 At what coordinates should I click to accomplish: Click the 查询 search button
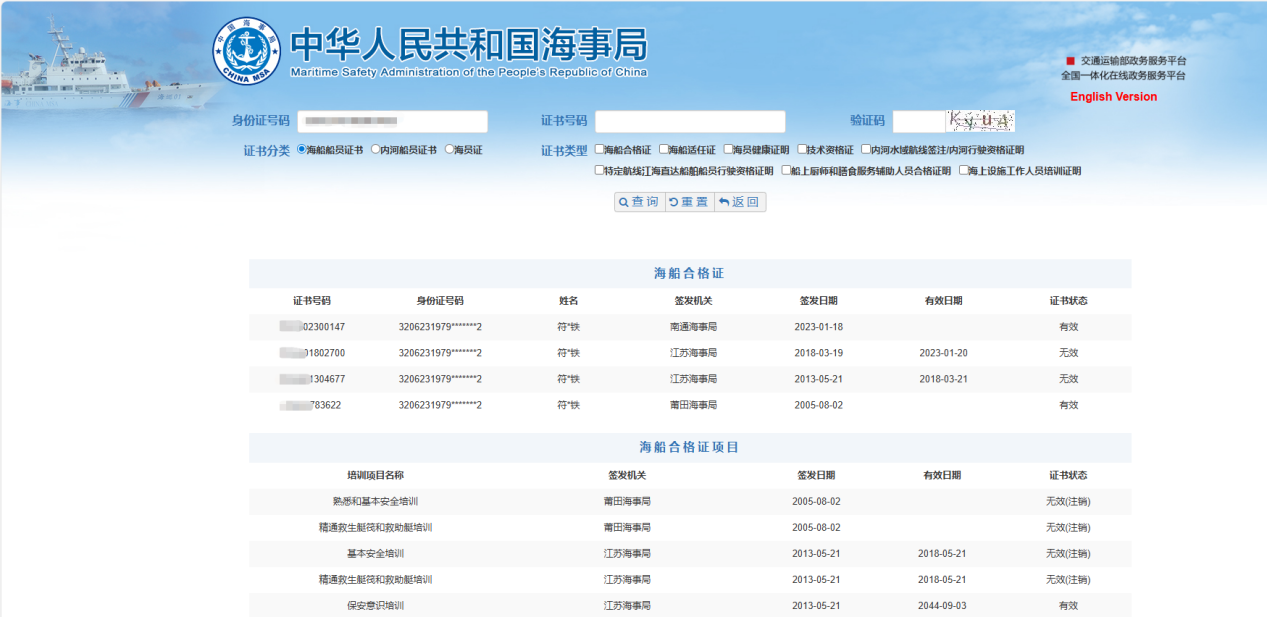pos(639,202)
